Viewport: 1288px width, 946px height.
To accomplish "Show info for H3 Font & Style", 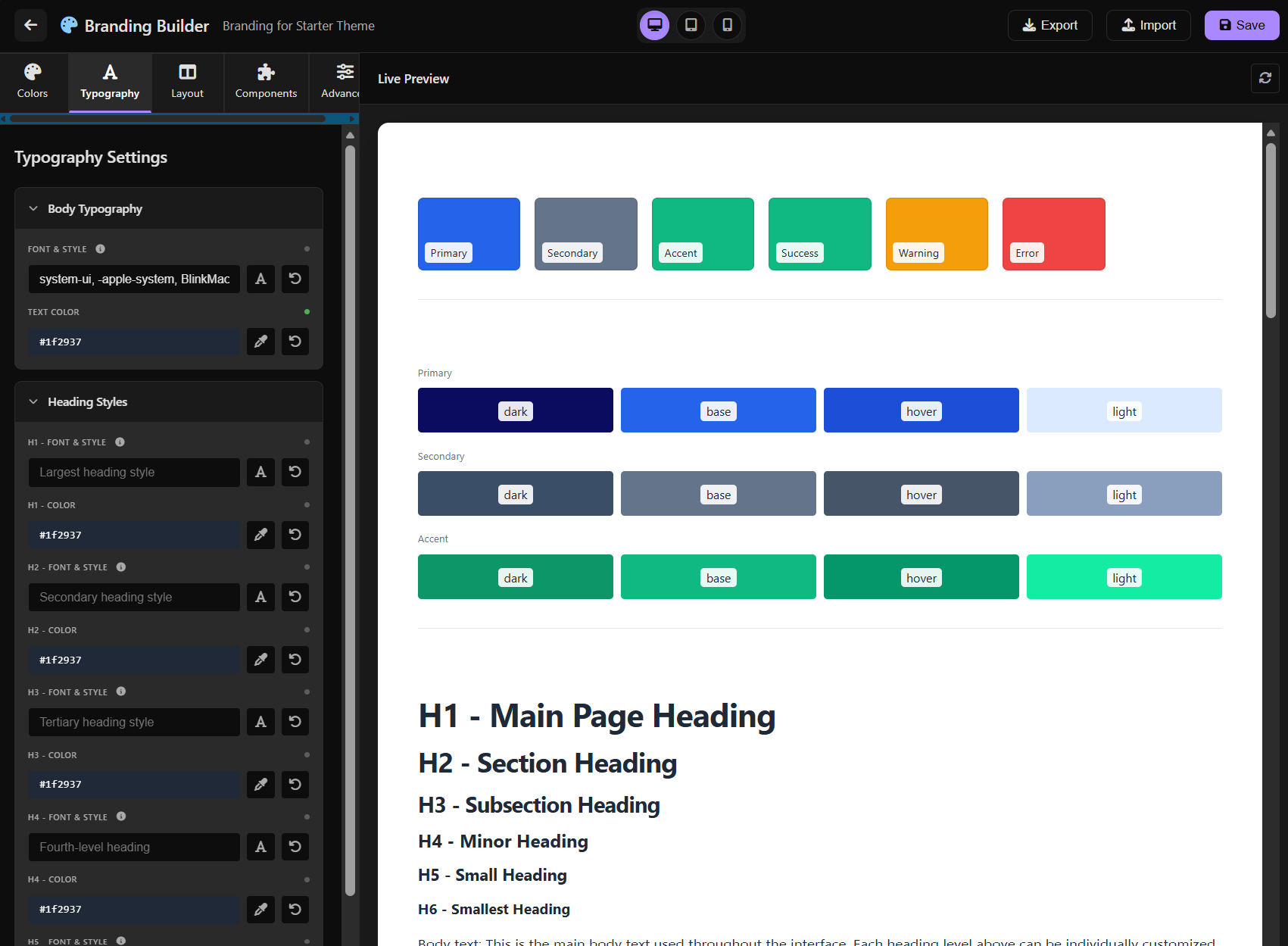I will coord(121,692).
